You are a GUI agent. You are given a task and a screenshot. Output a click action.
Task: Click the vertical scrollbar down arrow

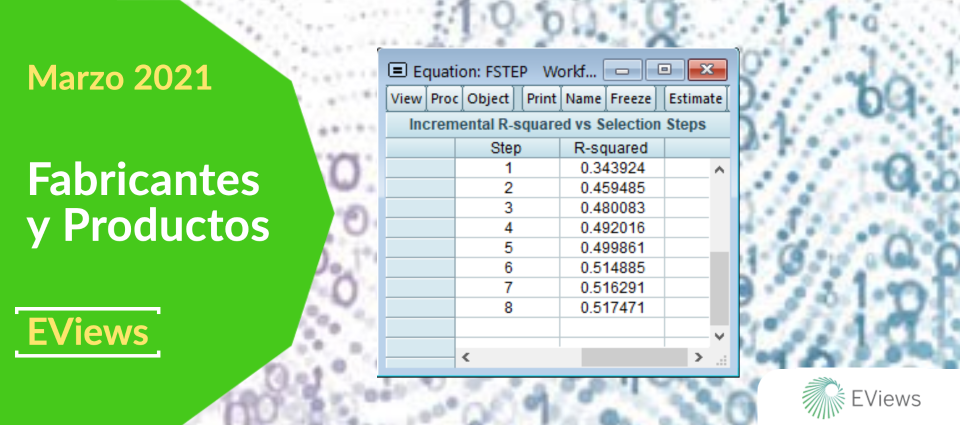719,336
